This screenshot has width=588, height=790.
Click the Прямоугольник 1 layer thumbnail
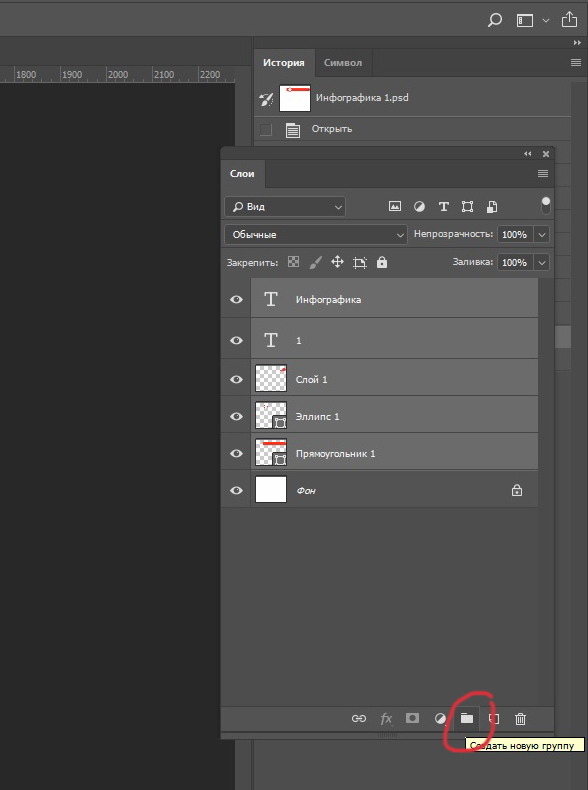coord(271,453)
